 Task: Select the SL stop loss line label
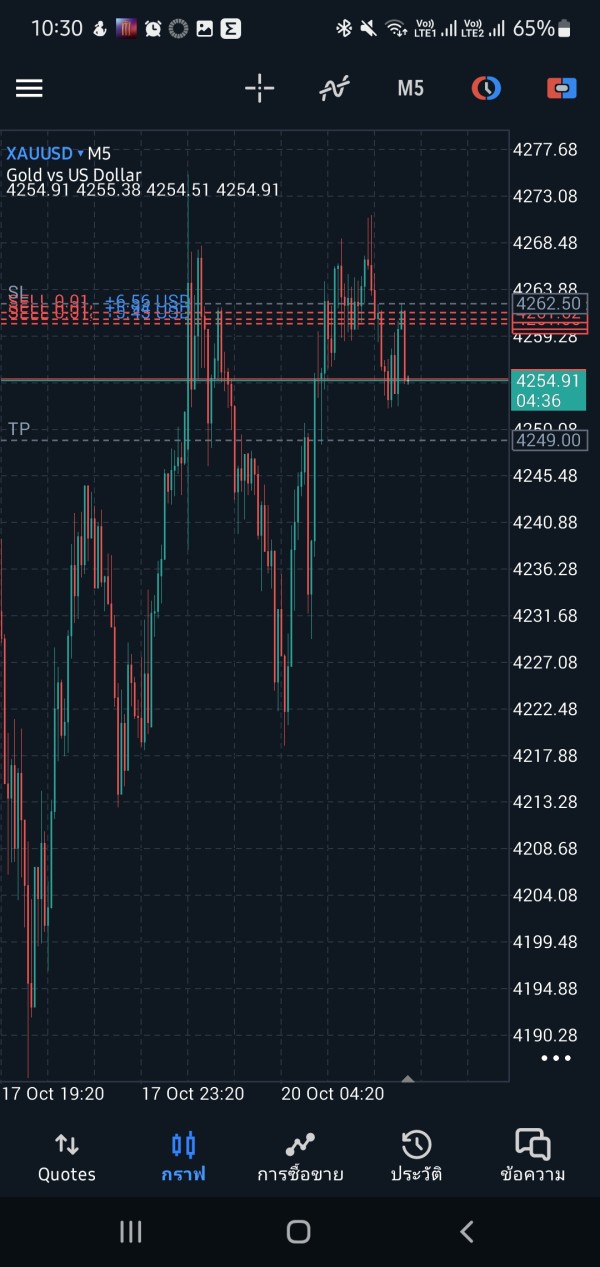(x=17, y=292)
